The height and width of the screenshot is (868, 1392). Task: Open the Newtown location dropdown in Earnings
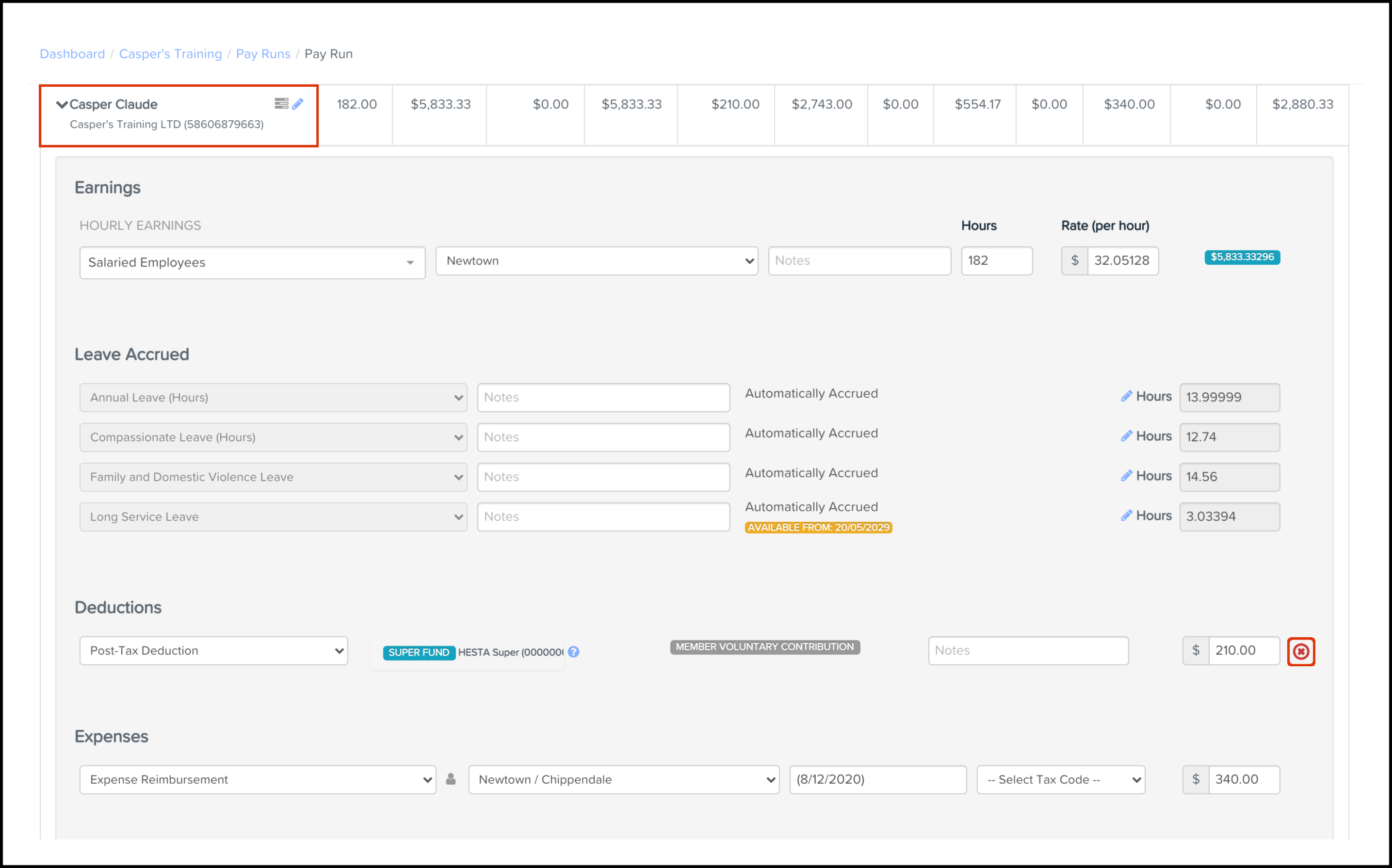(x=597, y=261)
